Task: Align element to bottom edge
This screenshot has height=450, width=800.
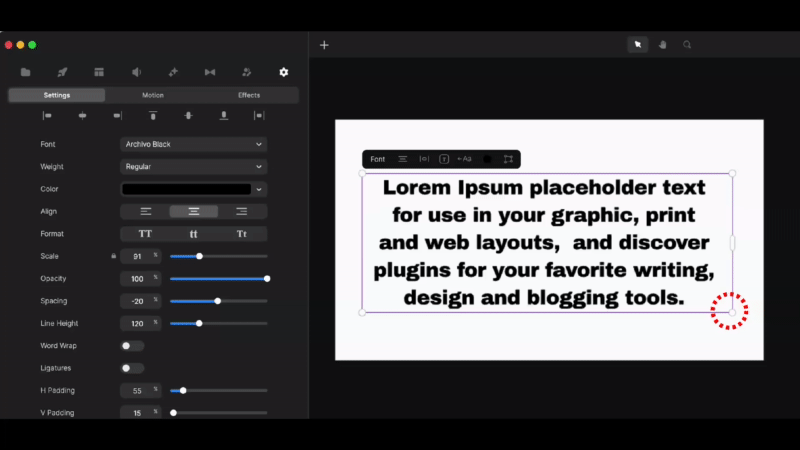Action: (x=223, y=116)
